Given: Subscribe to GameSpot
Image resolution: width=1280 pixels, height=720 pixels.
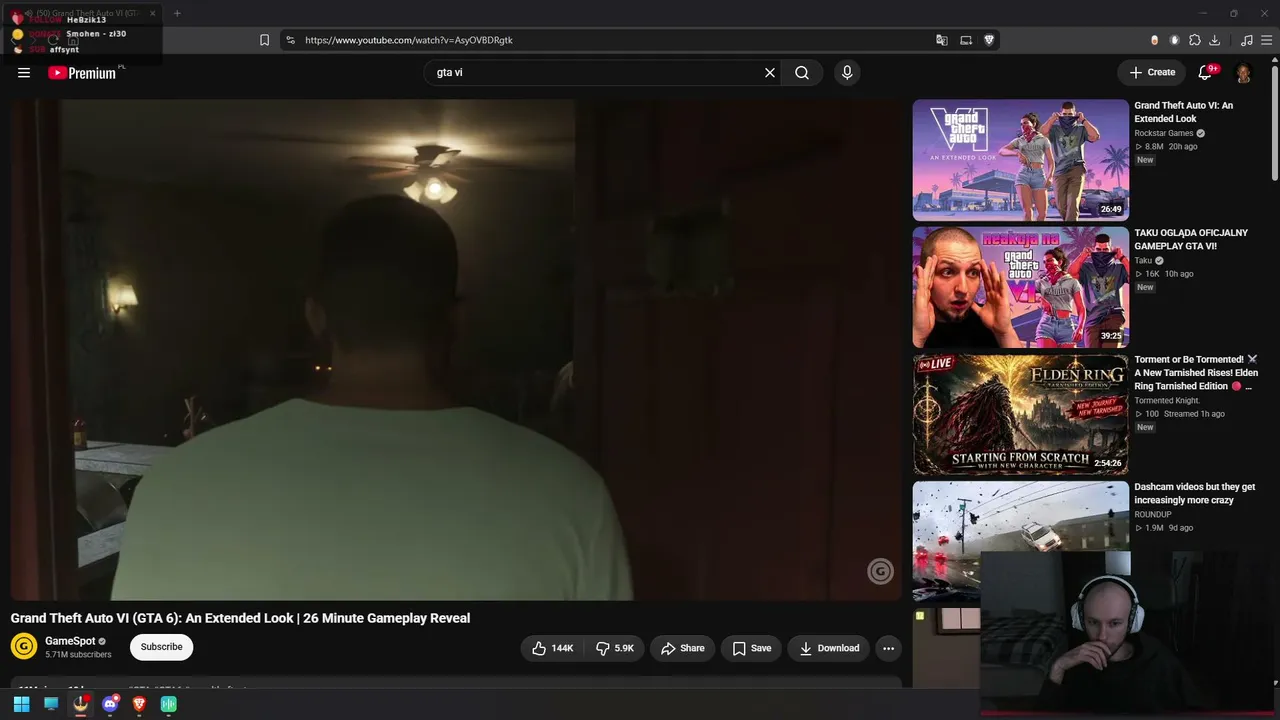Looking at the screenshot, I should (x=161, y=647).
